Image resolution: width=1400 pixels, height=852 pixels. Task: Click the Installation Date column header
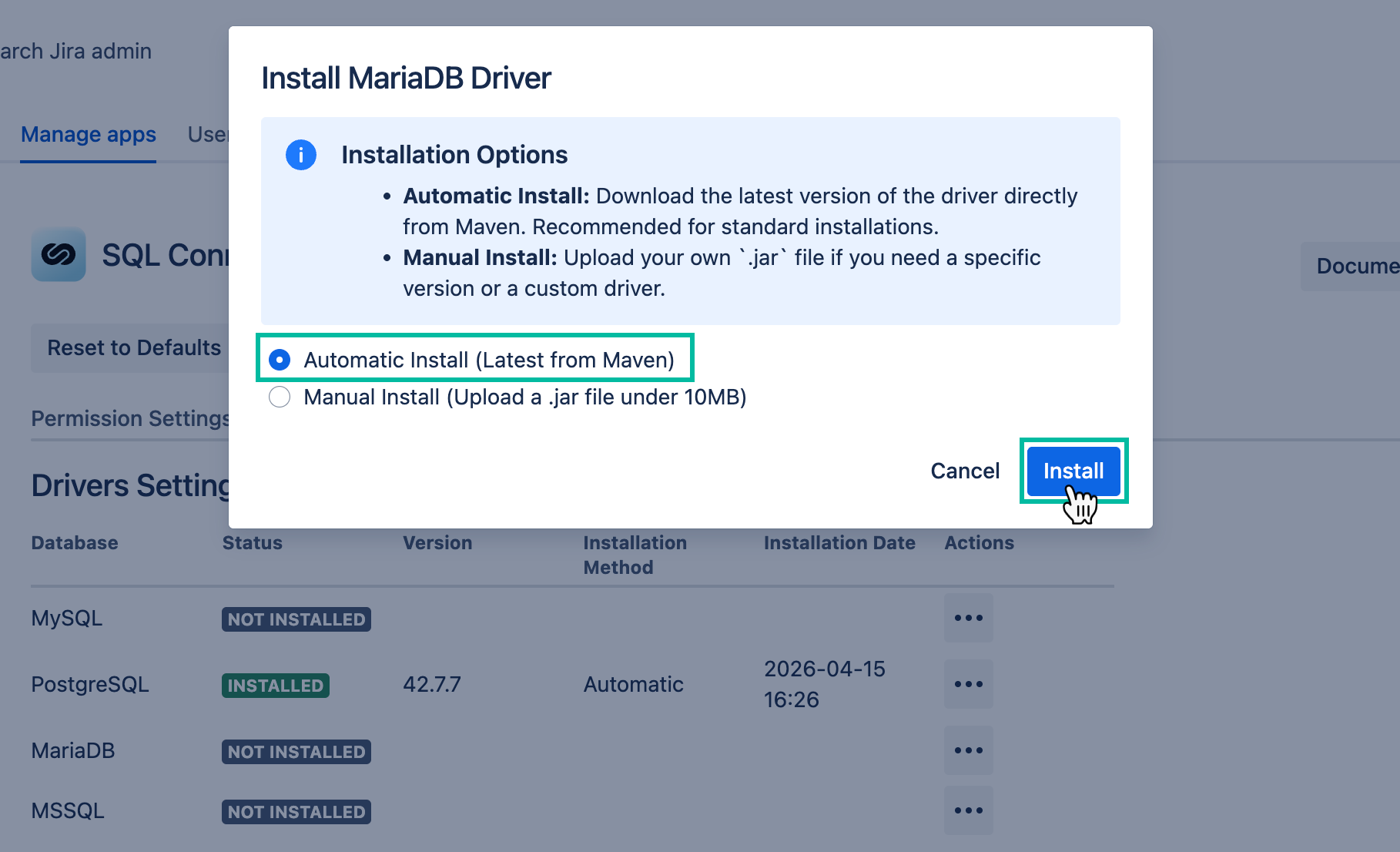[839, 543]
